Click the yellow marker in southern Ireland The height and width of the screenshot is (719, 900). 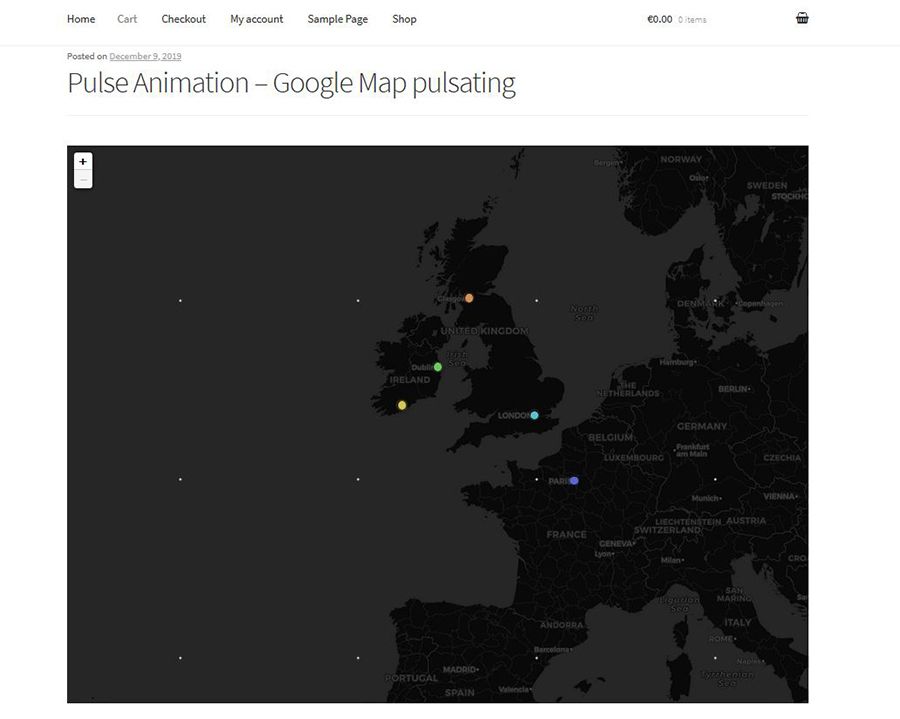[x=402, y=405]
